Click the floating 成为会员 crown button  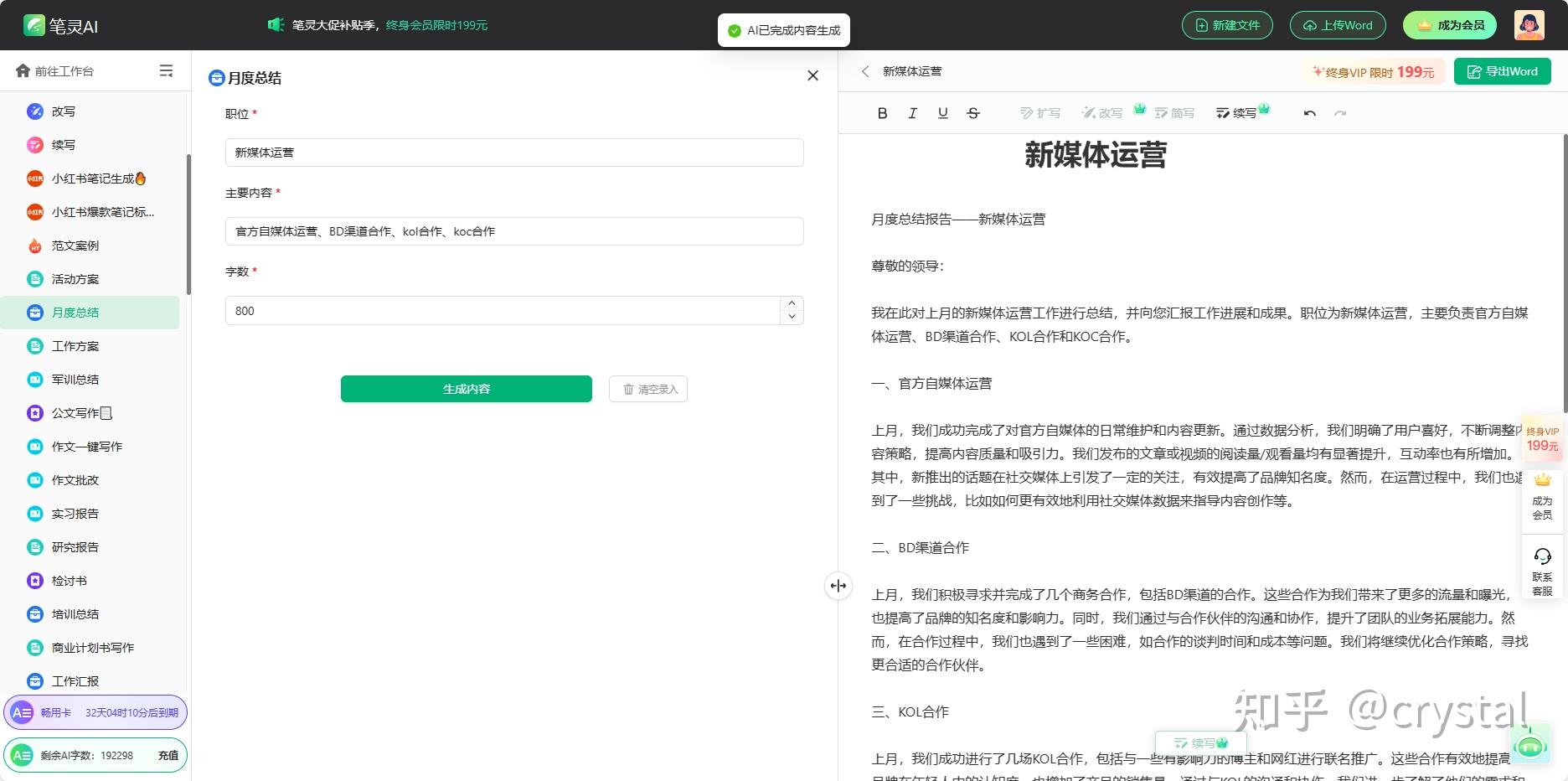(1542, 497)
